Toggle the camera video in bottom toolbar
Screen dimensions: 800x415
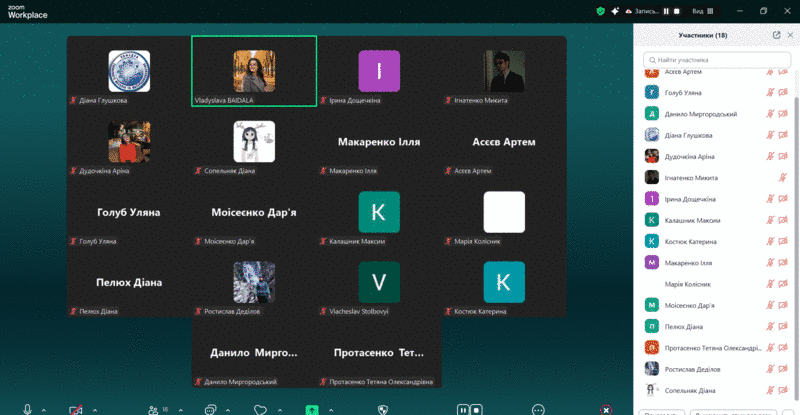75,408
